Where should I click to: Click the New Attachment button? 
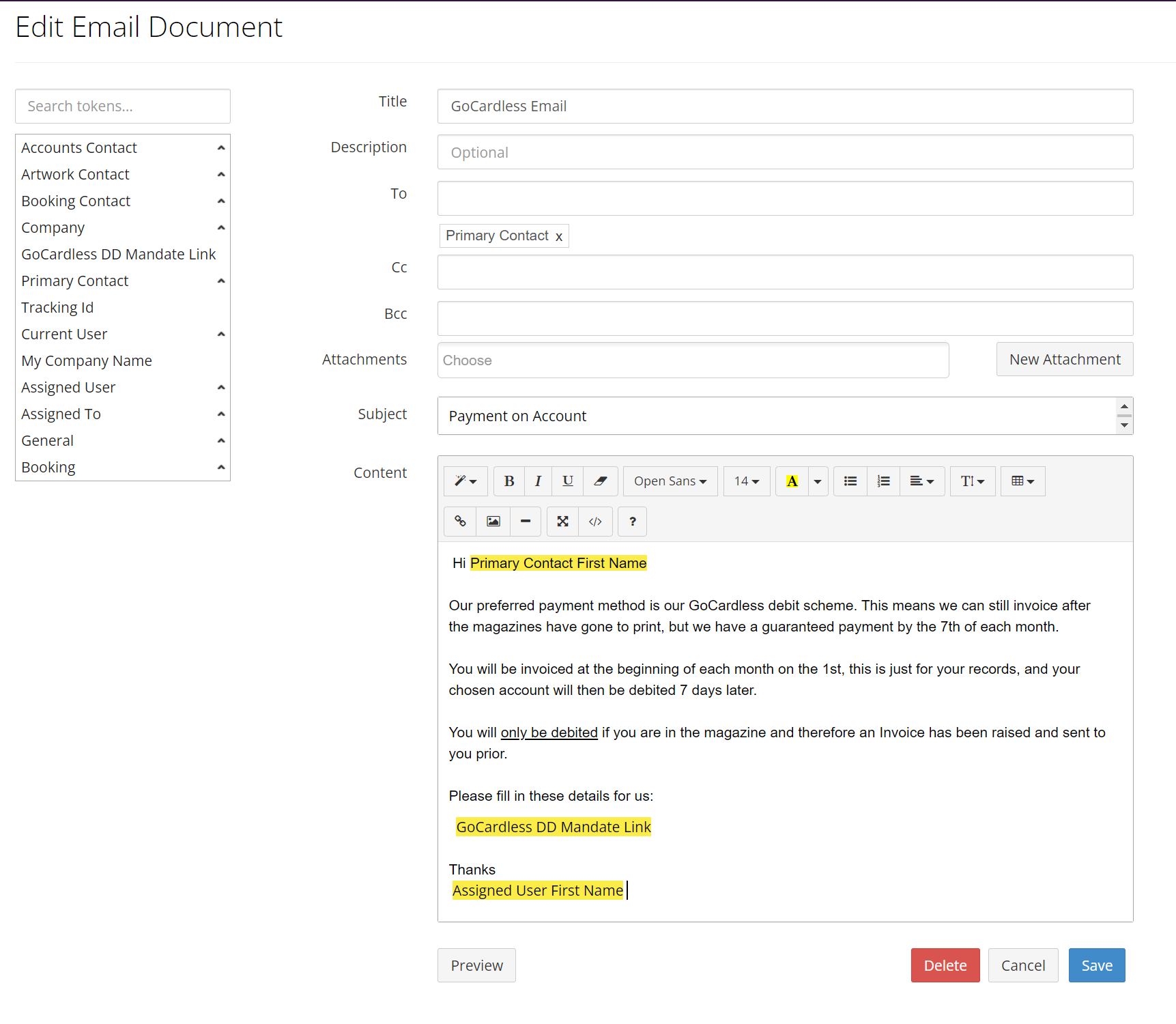coord(1065,359)
